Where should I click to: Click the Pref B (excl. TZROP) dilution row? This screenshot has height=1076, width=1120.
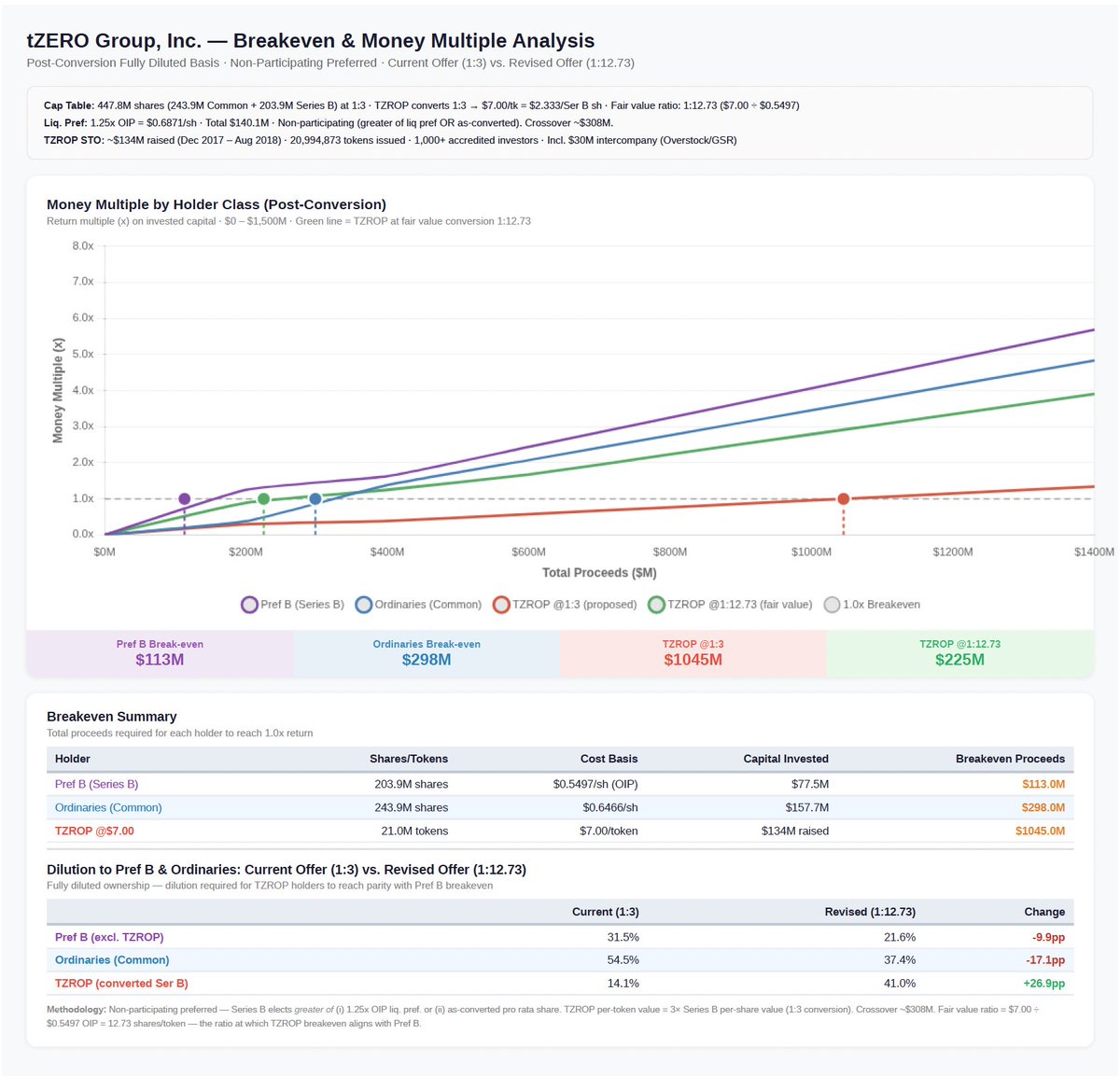coord(560,937)
